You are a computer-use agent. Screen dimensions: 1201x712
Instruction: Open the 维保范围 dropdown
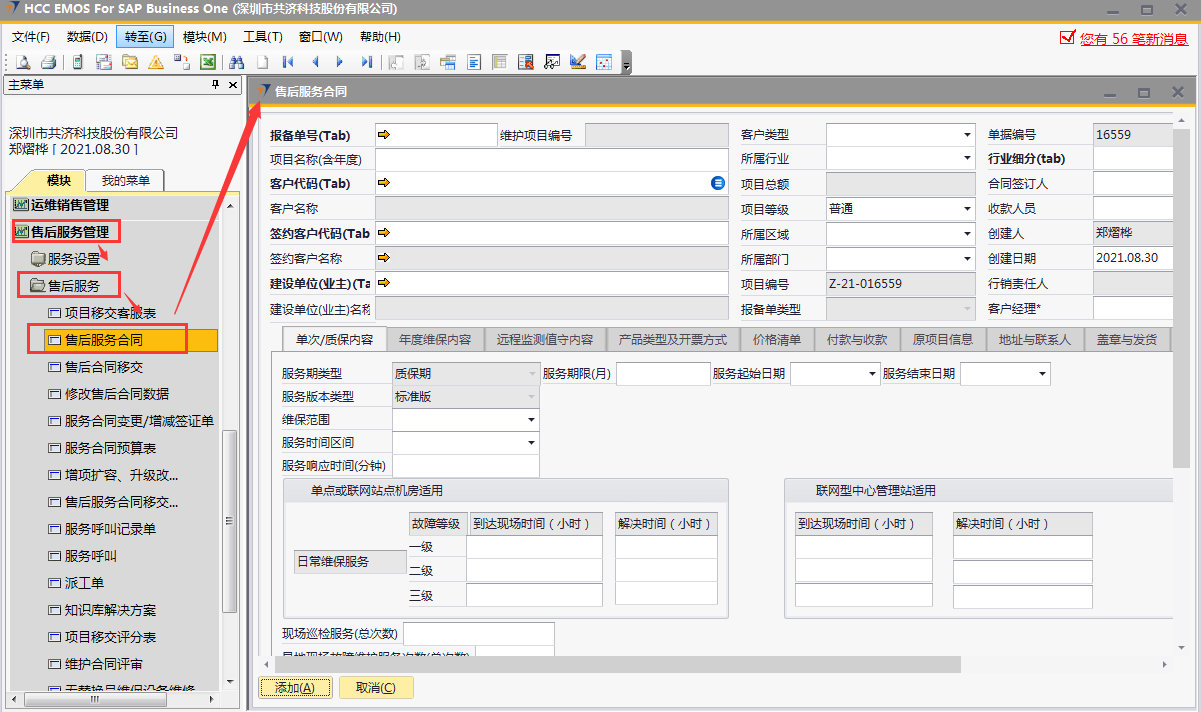coord(531,420)
